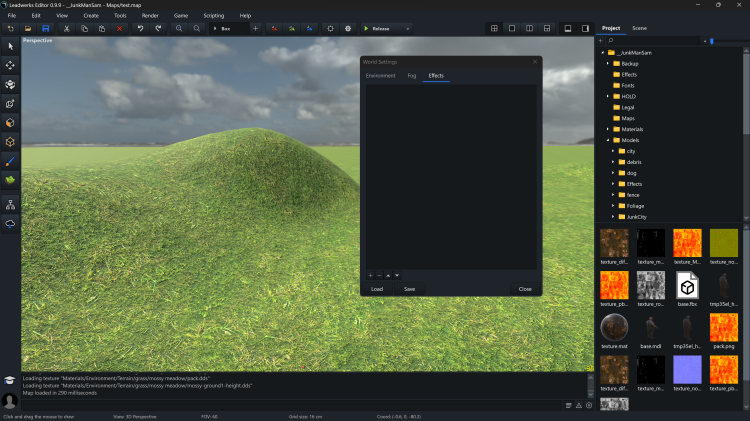Image resolution: width=750 pixels, height=421 pixels.
Task: Select the Move tool in sidebar
Action: [x=10, y=65]
